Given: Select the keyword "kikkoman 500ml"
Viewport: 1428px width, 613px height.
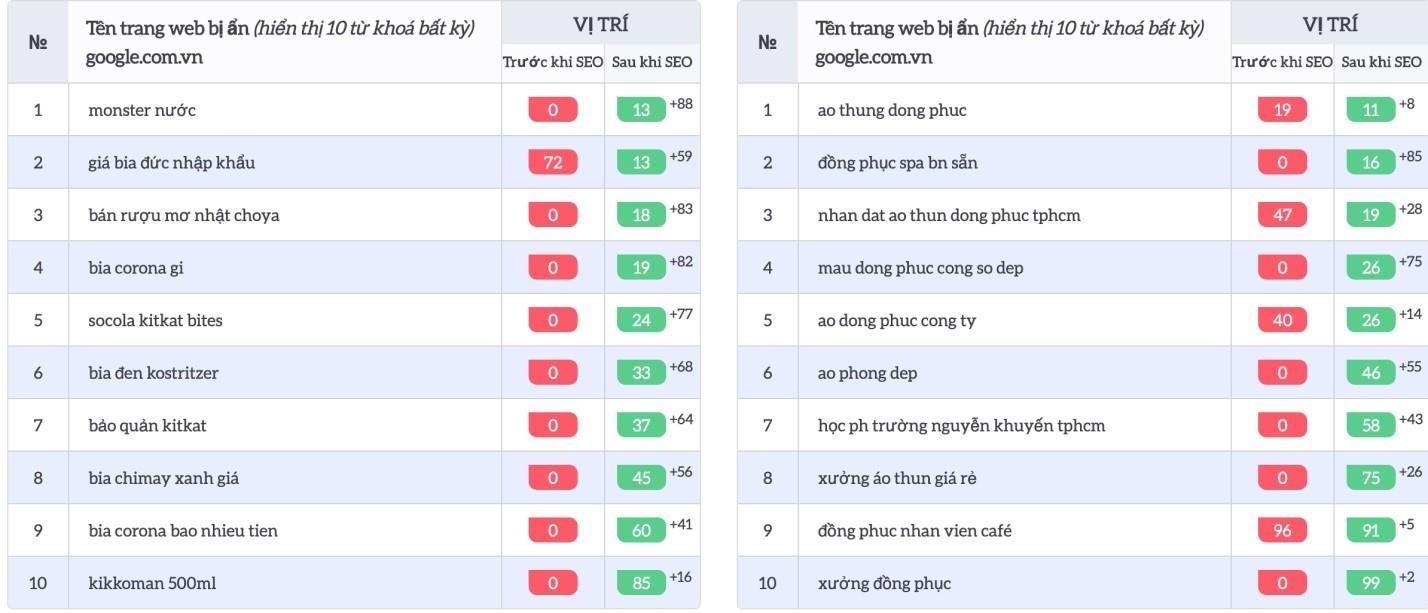Looking at the screenshot, I should pyautogui.click(x=152, y=583).
